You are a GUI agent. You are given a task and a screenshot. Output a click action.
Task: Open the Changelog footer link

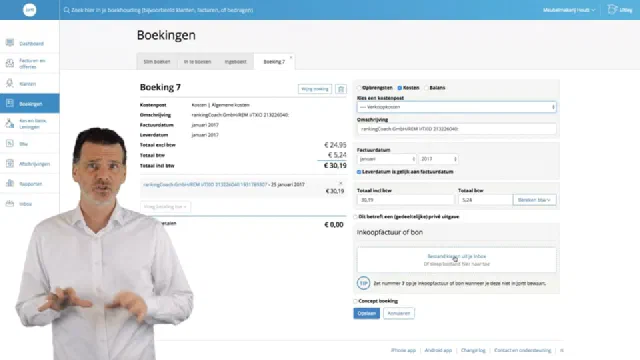tap(473, 350)
